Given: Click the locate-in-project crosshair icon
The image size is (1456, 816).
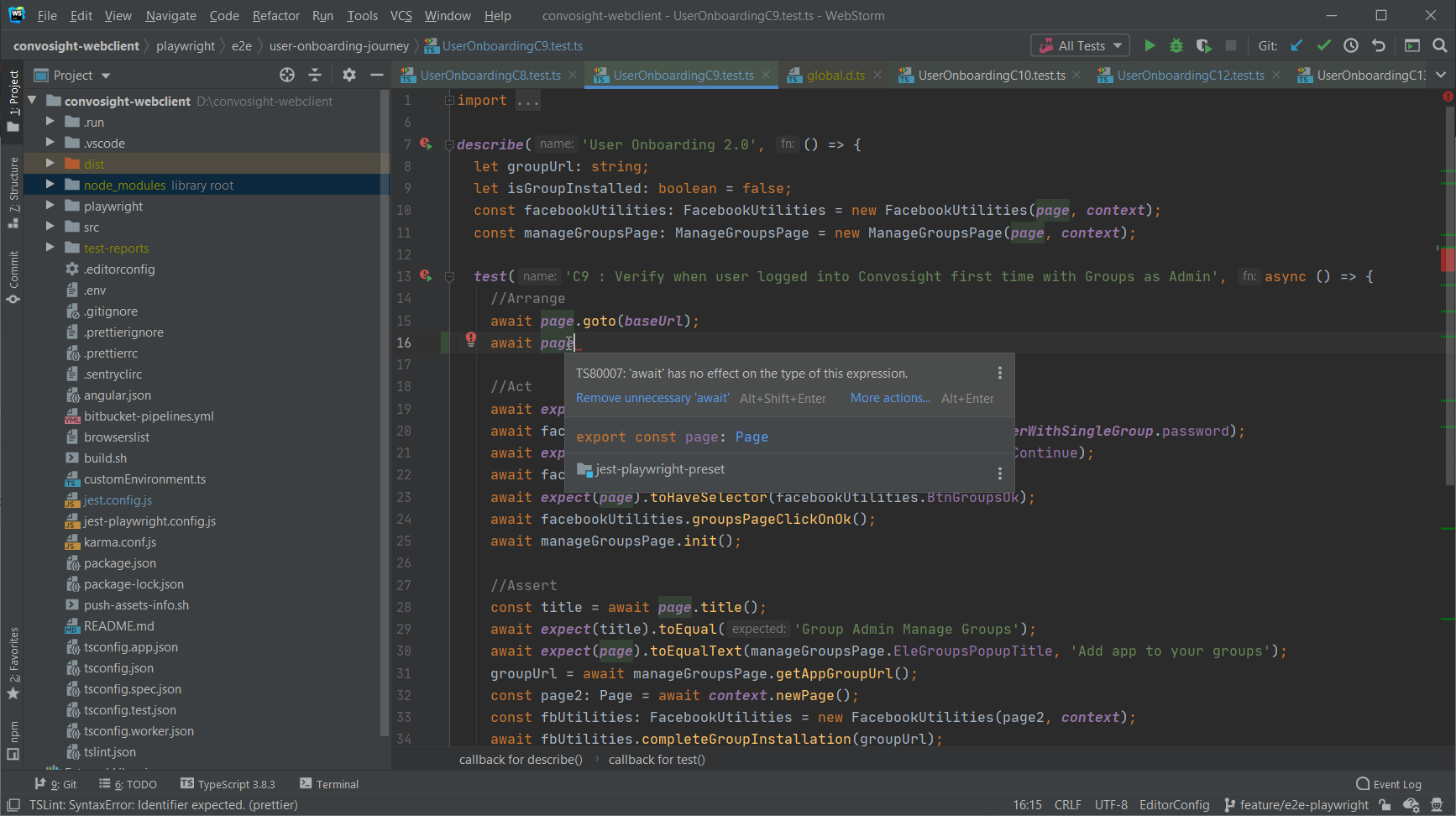Looking at the screenshot, I should [287, 76].
